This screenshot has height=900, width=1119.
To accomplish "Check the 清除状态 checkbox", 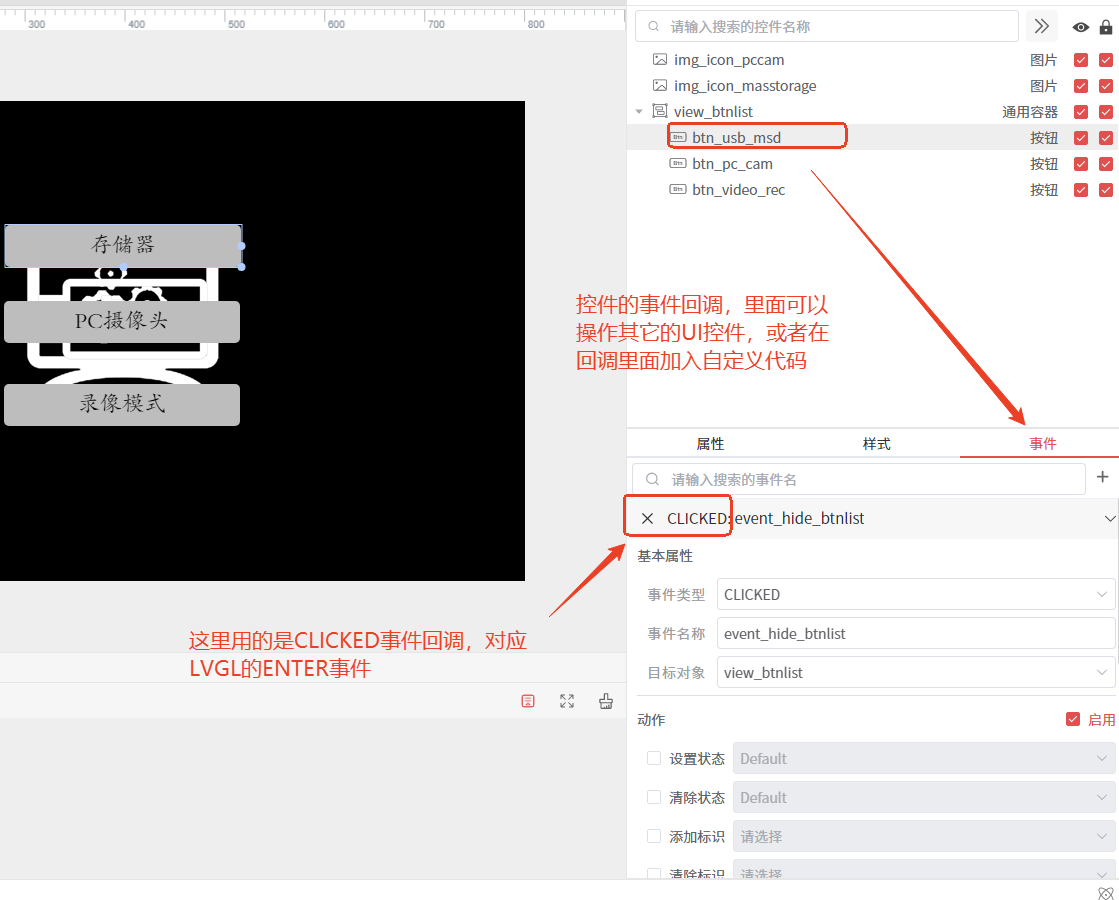I will (x=654, y=797).
